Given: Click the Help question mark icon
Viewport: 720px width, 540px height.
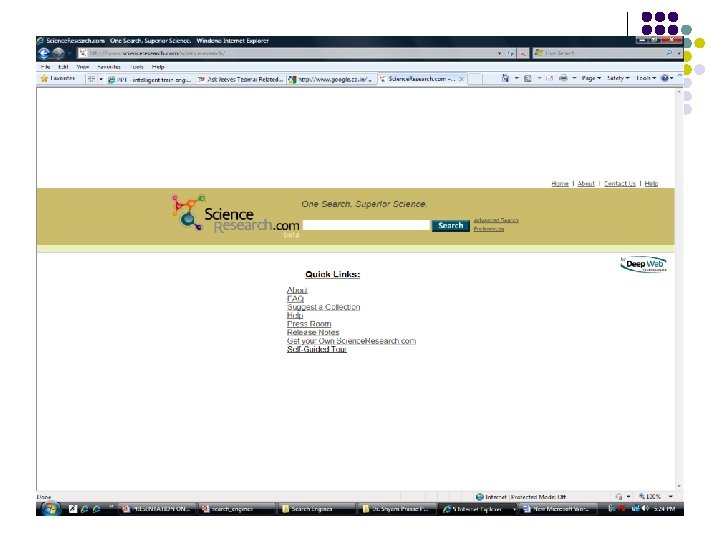Looking at the screenshot, I should click(x=664, y=79).
